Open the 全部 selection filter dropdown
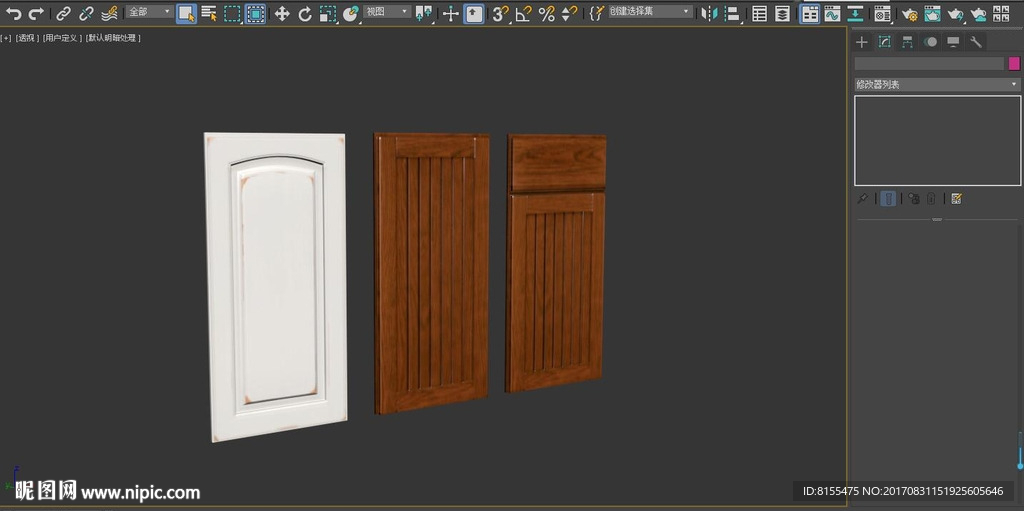 coord(149,12)
